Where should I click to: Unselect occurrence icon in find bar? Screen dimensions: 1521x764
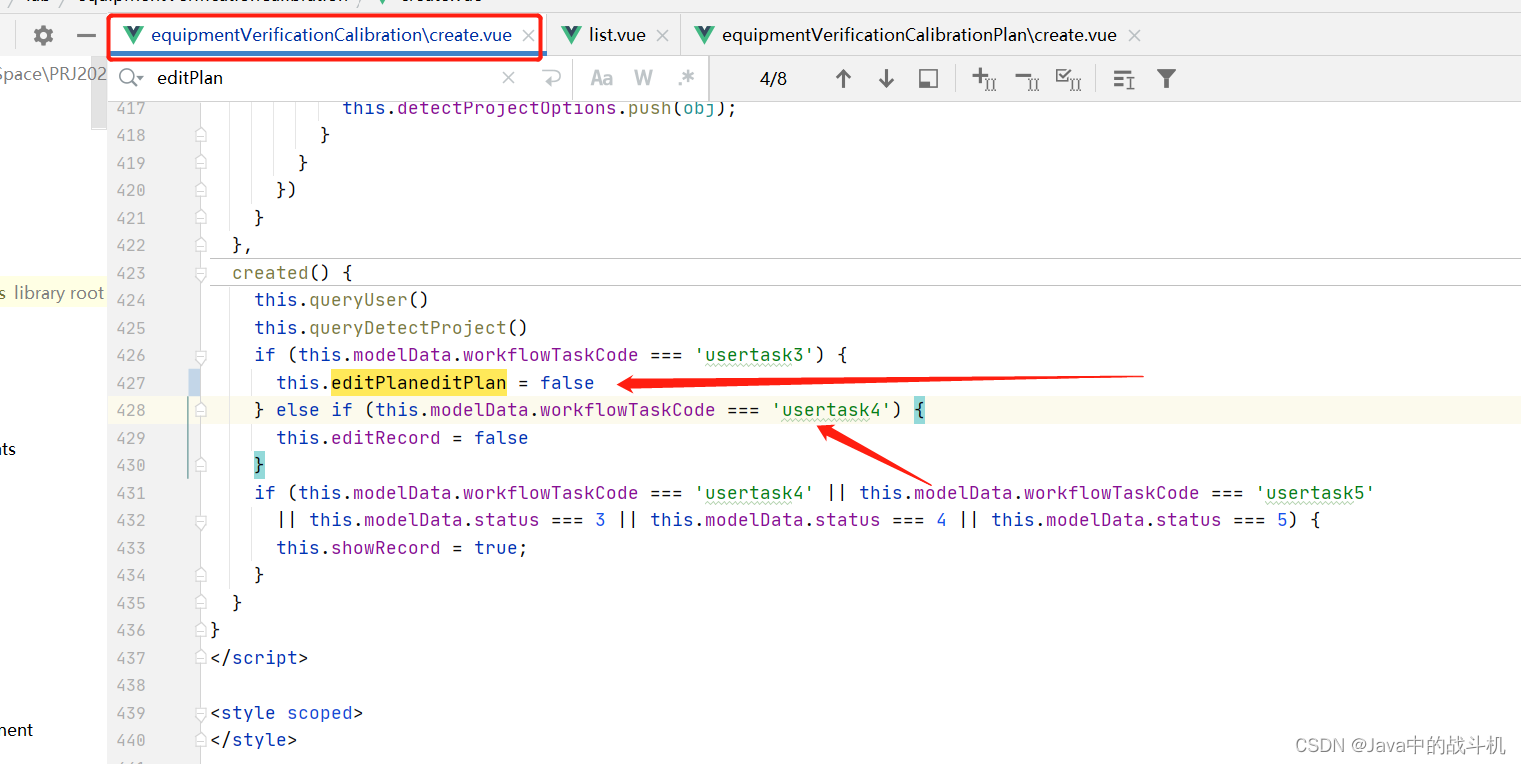(x=1026, y=79)
